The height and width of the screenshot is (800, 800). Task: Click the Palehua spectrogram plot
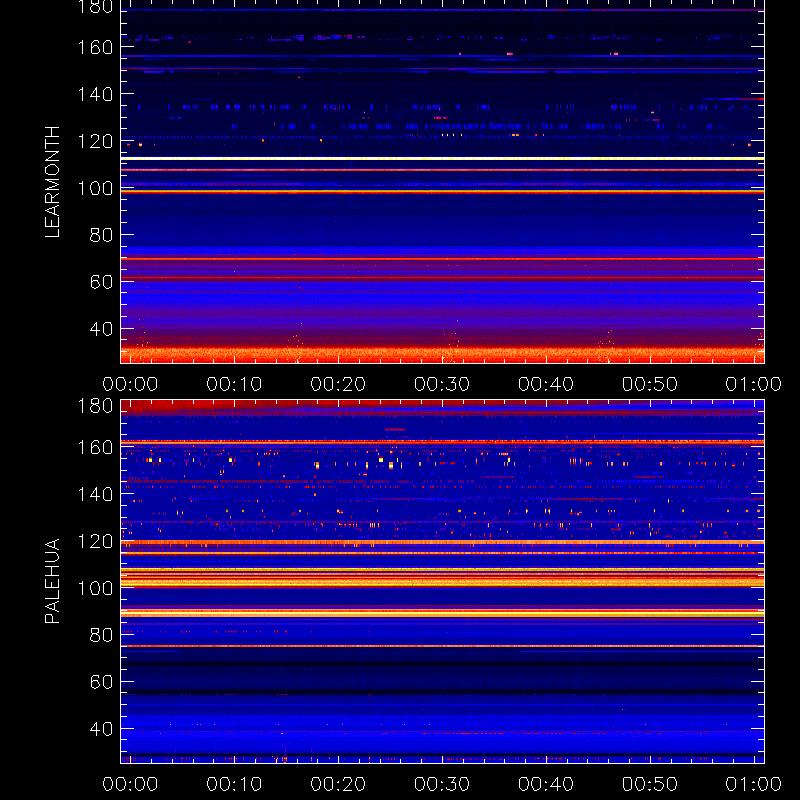tap(442, 582)
